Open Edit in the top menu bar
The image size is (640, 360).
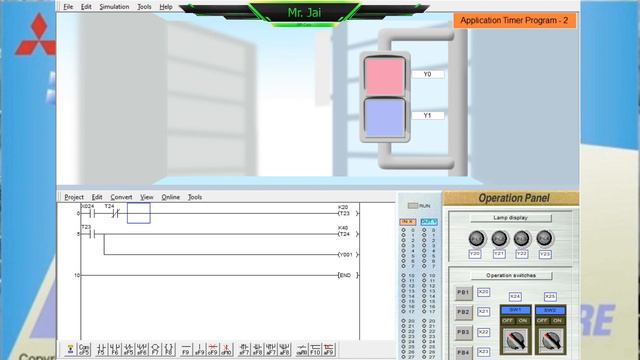tap(86, 7)
